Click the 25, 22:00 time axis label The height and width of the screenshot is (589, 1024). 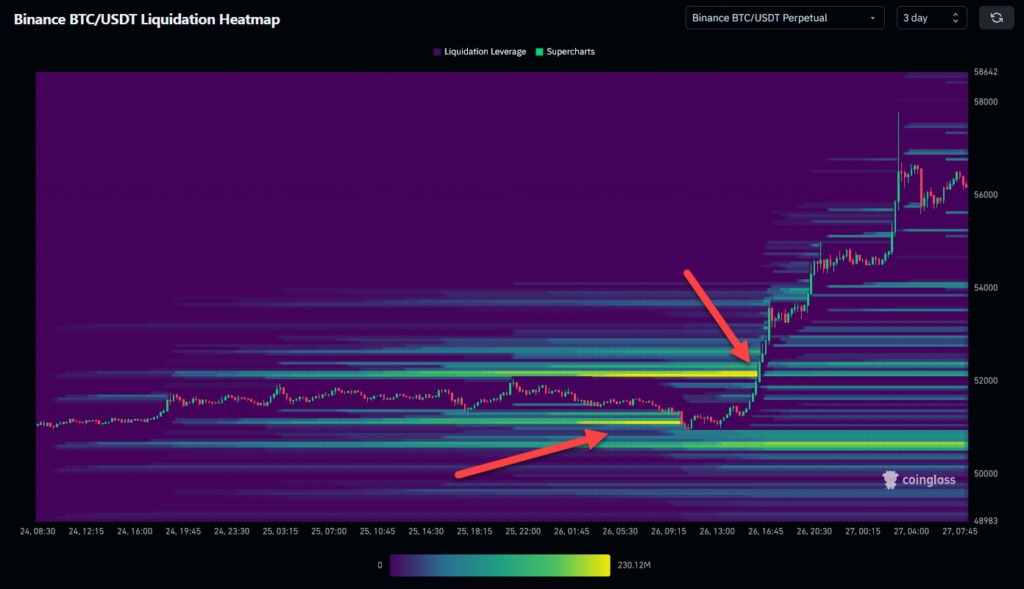pyautogui.click(x=522, y=532)
